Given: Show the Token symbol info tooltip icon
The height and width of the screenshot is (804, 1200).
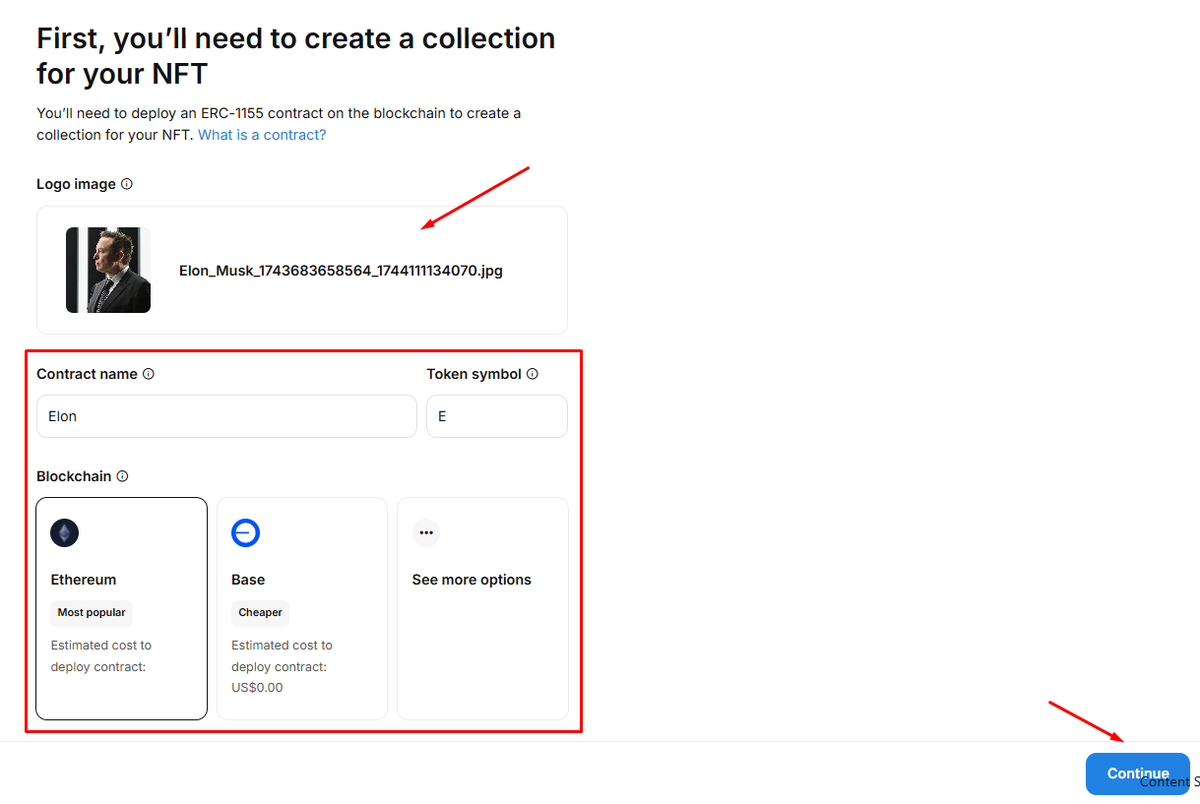Looking at the screenshot, I should (x=532, y=374).
